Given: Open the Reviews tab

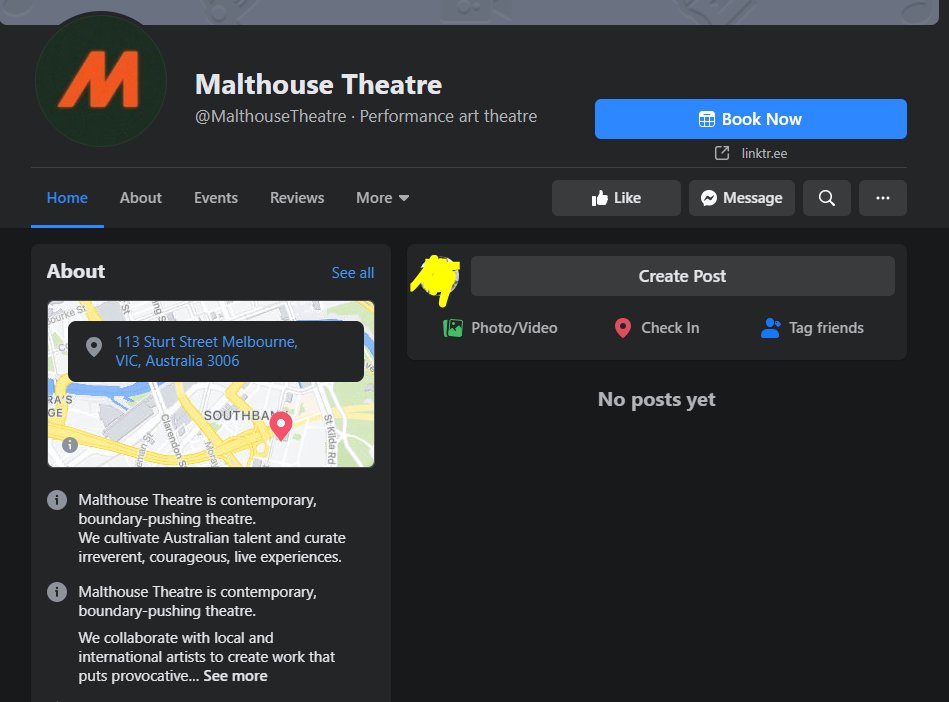Looking at the screenshot, I should click(296, 198).
